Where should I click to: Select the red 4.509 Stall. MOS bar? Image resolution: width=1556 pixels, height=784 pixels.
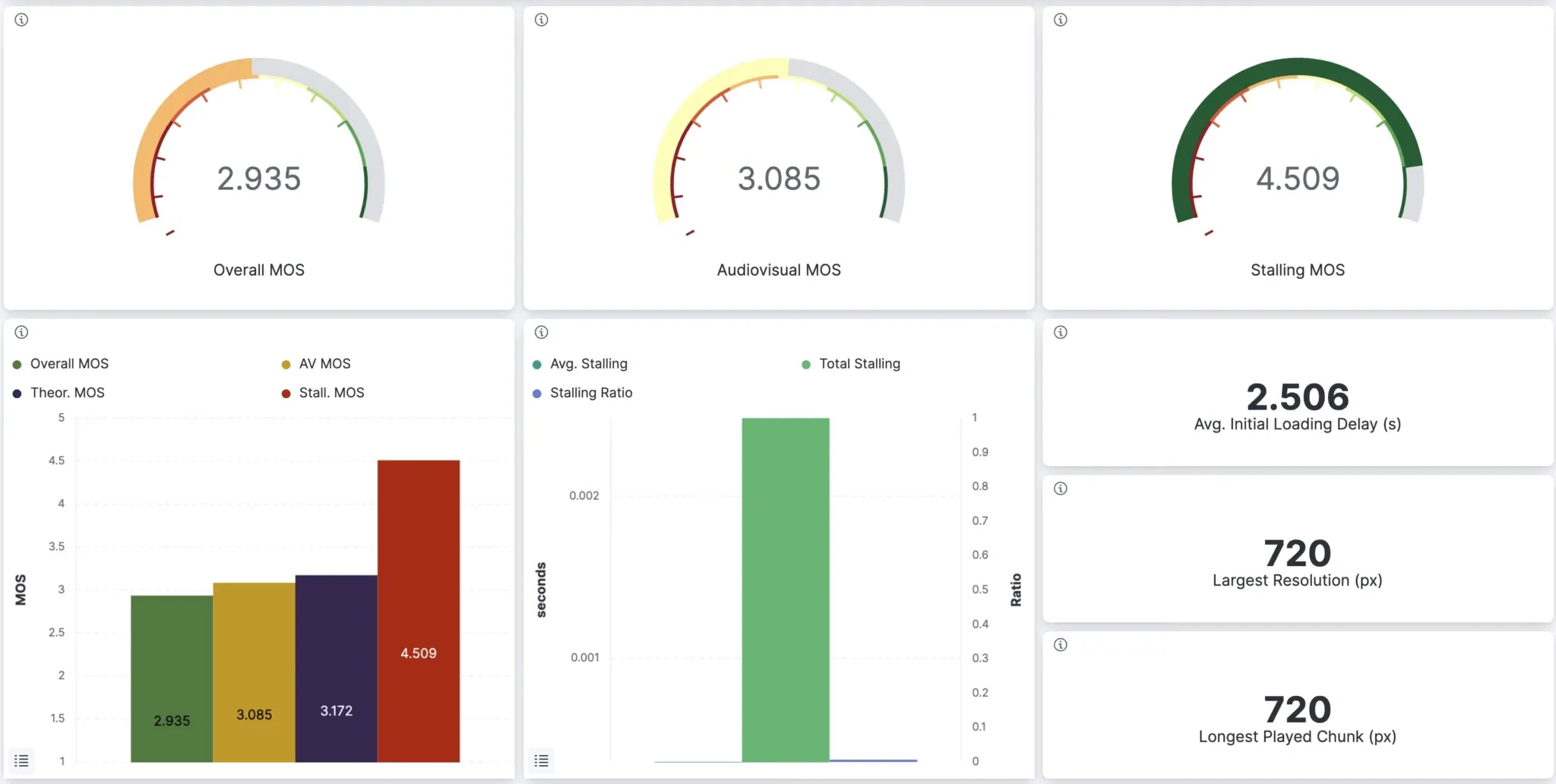(419, 611)
